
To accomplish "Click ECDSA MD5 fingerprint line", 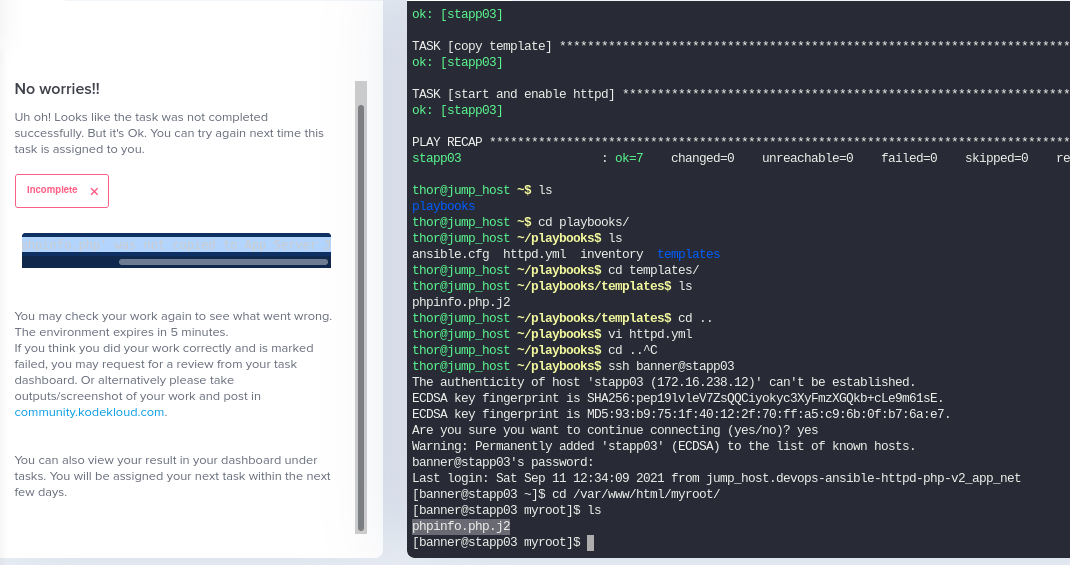I will (x=681, y=414).
